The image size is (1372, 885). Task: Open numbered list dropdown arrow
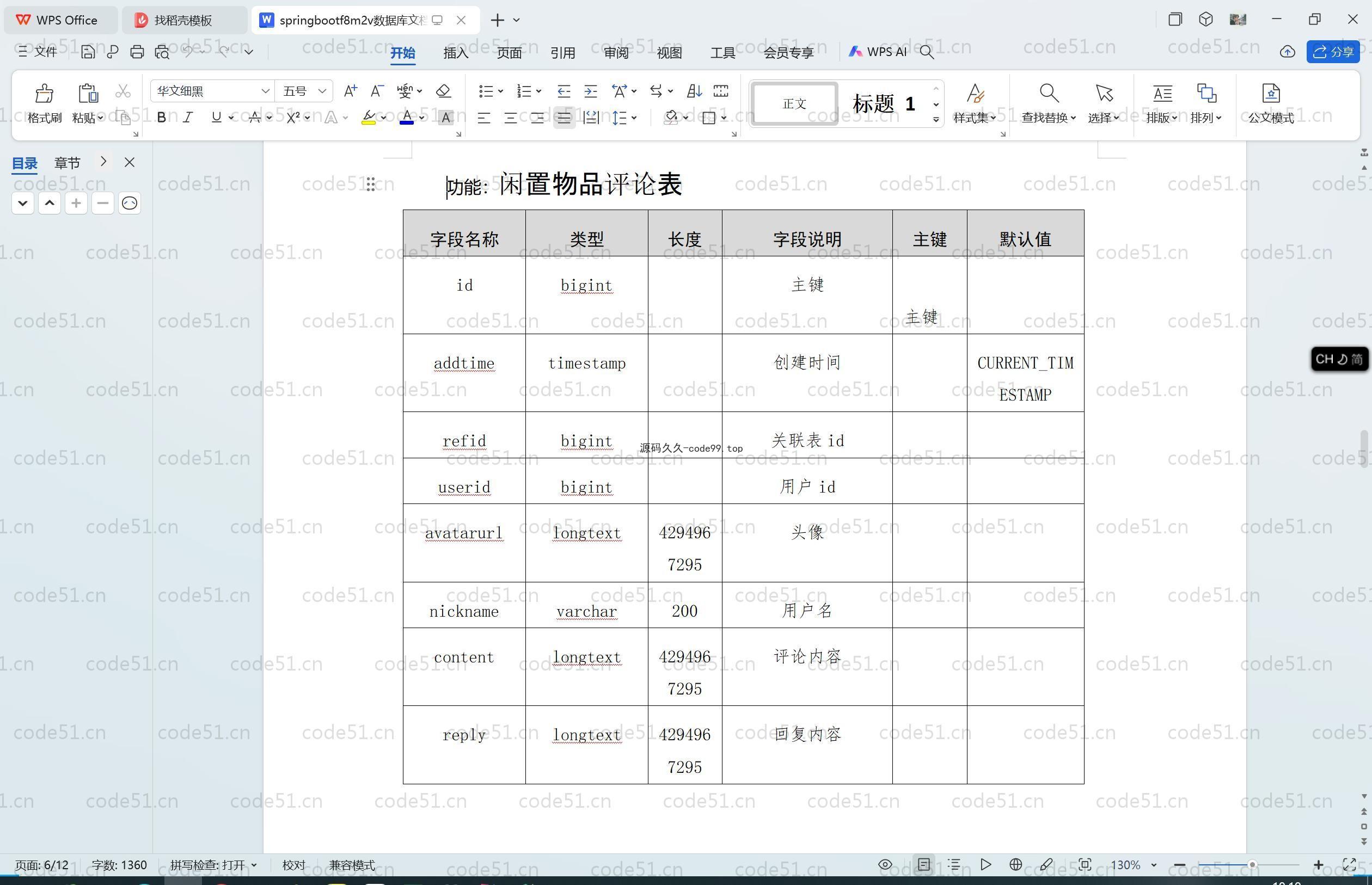[538, 91]
